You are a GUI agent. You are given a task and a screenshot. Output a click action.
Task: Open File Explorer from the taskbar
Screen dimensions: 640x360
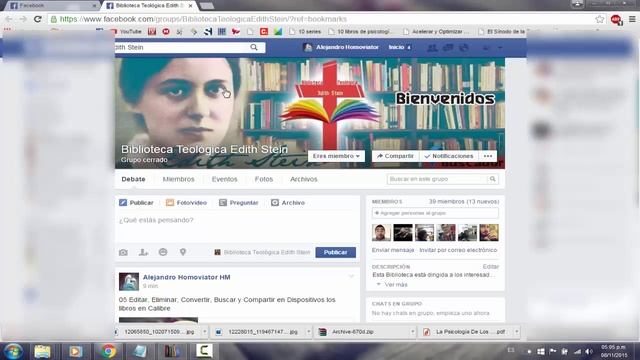click(42, 351)
